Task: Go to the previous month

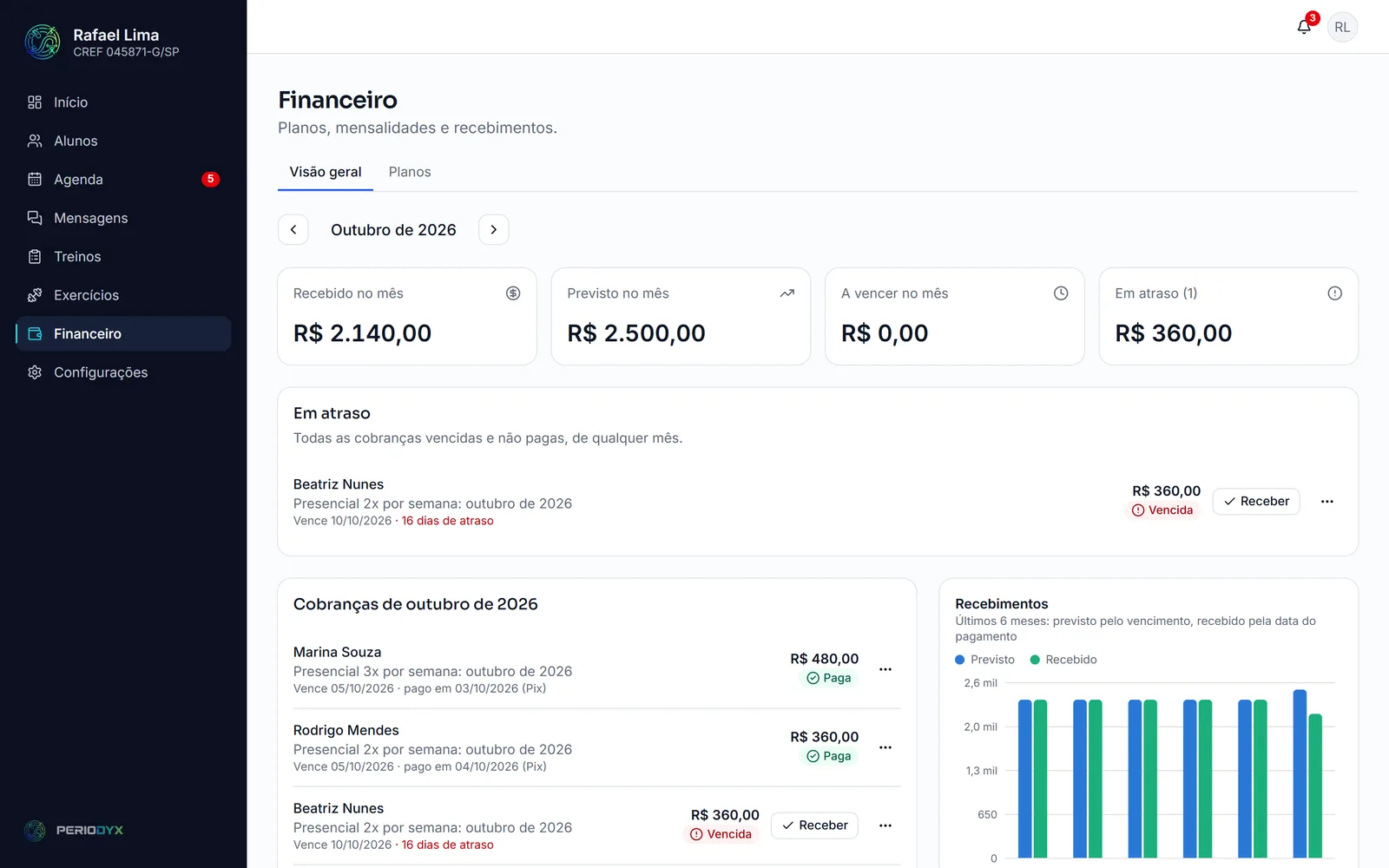Action: 293,230
